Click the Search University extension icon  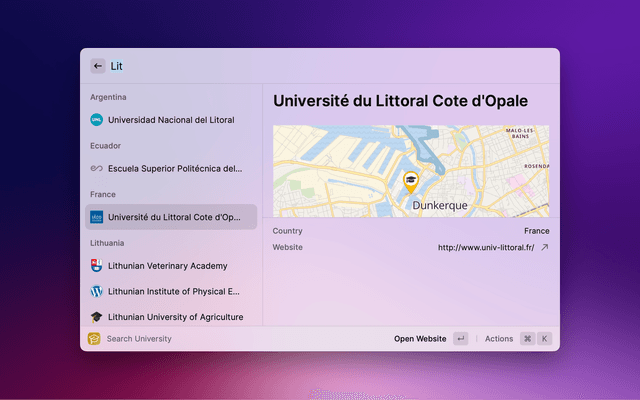94,339
